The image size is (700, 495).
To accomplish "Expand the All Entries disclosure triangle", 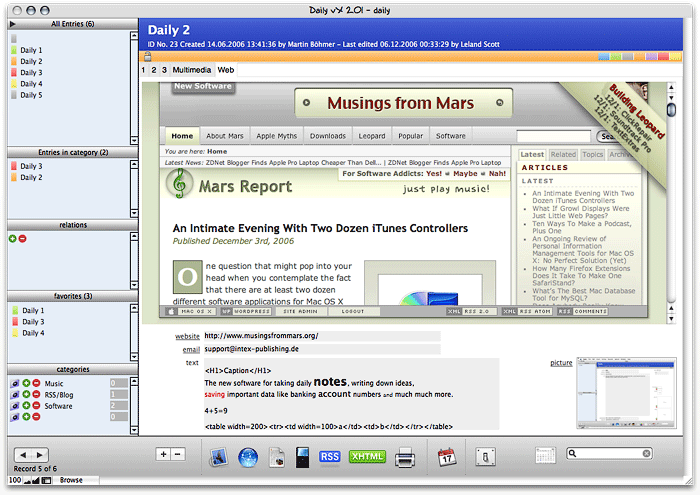I will pyautogui.click(x=12, y=24).
